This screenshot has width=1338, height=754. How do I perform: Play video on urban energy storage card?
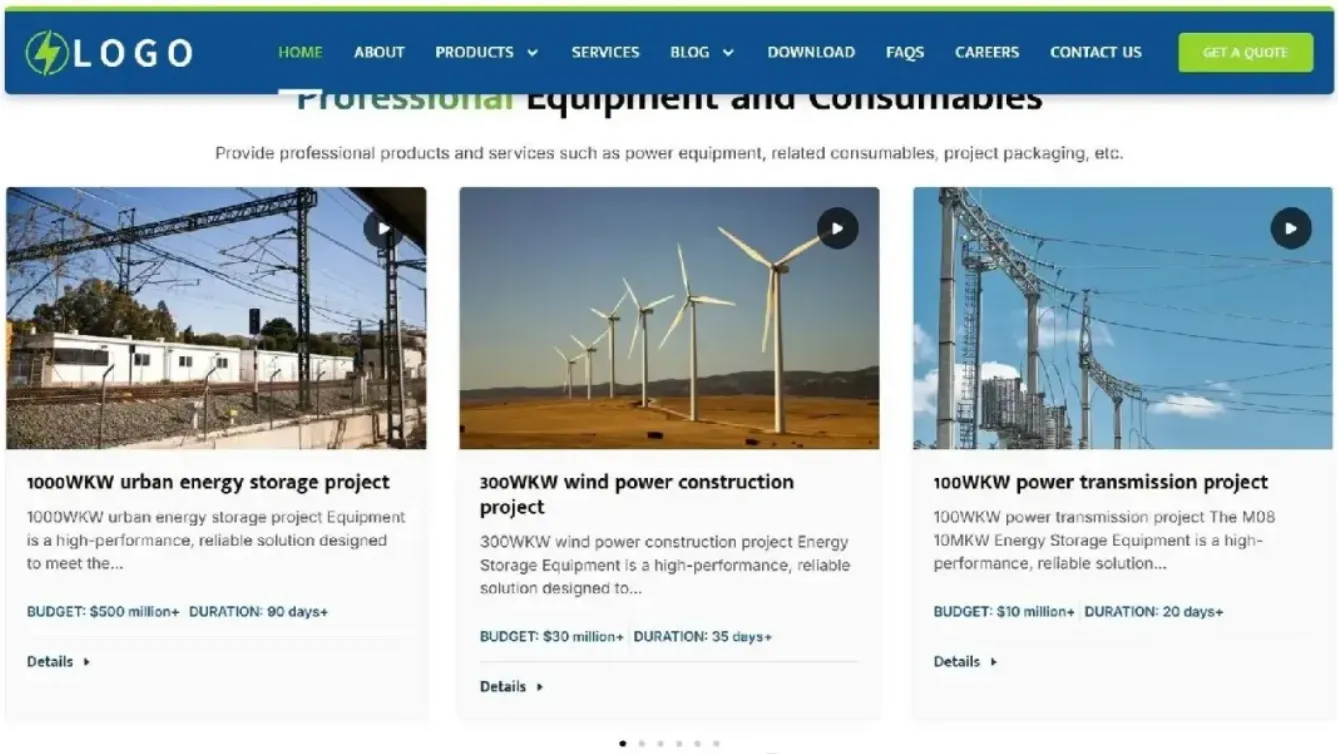click(383, 229)
